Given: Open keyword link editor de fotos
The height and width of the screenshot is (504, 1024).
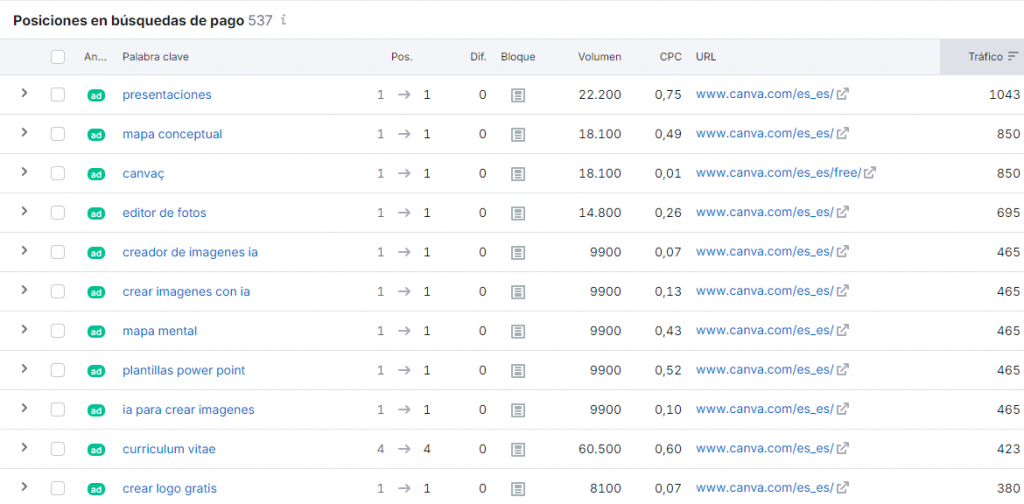Looking at the screenshot, I should pyautogui.click(x=165, y=212).
